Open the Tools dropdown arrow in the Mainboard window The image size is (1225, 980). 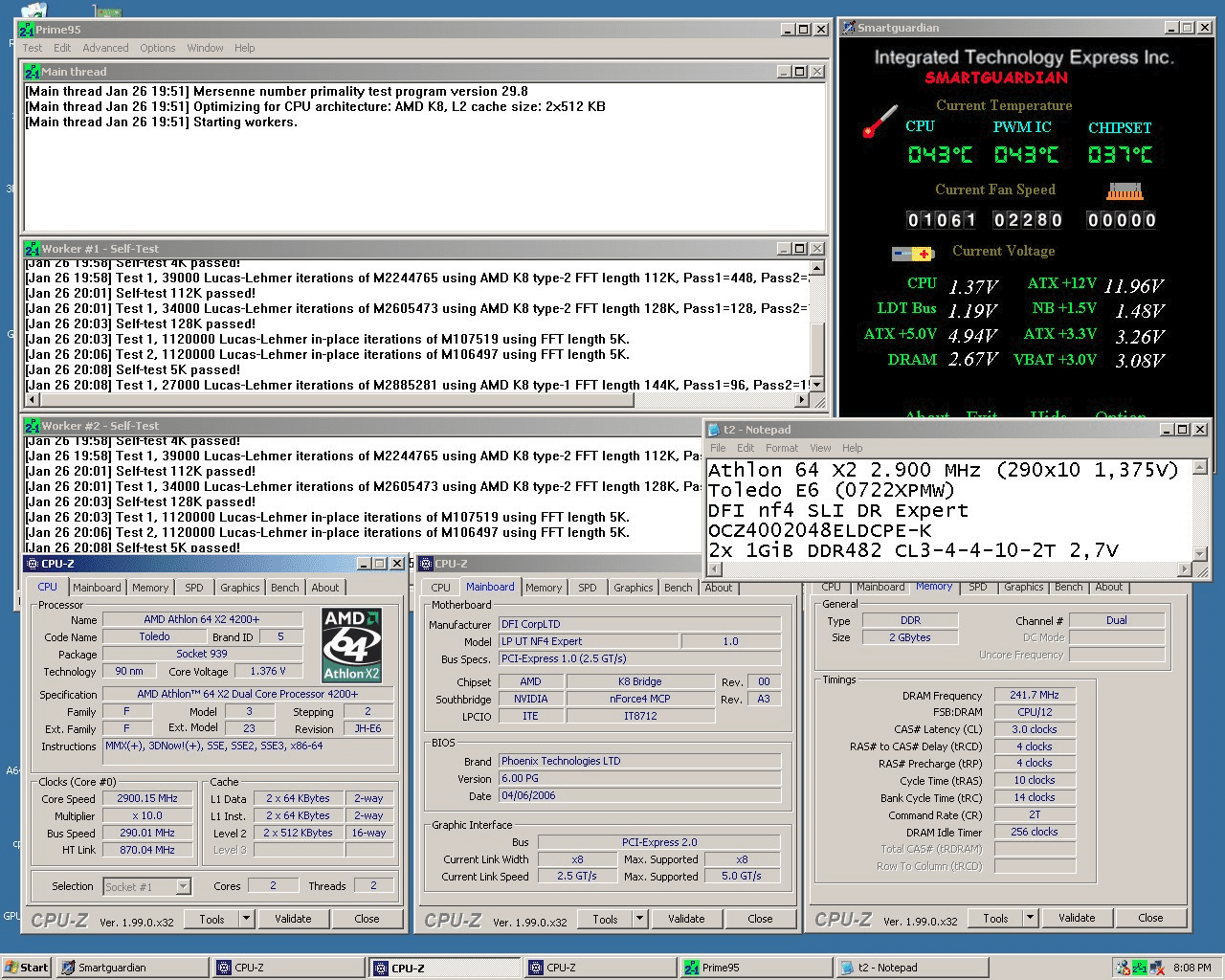(639, 919)
